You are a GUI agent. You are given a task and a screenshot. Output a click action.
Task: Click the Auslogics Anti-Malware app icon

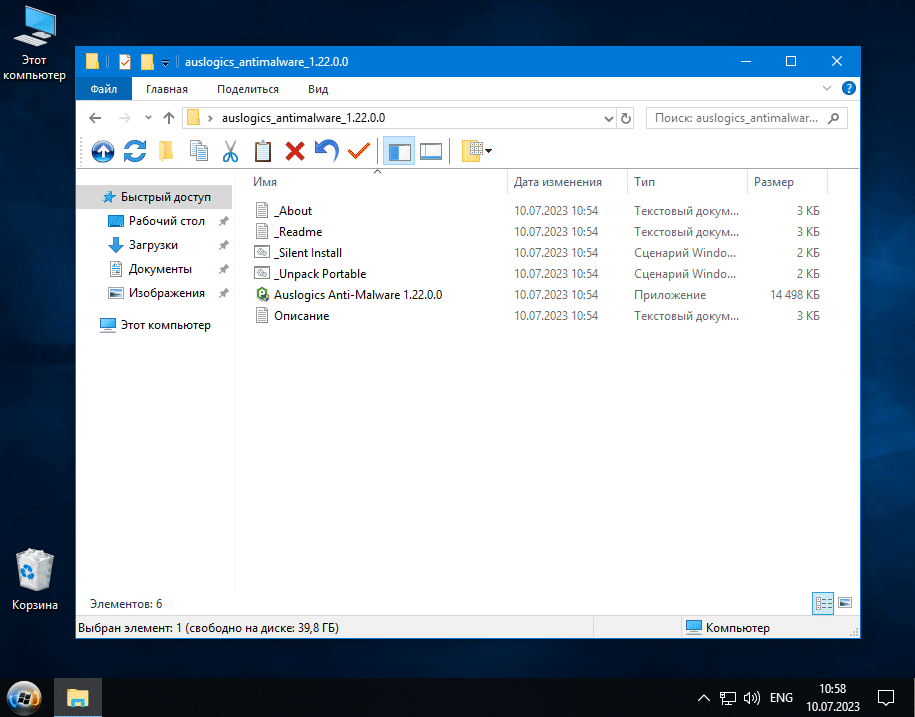click(x=263, y=295)
